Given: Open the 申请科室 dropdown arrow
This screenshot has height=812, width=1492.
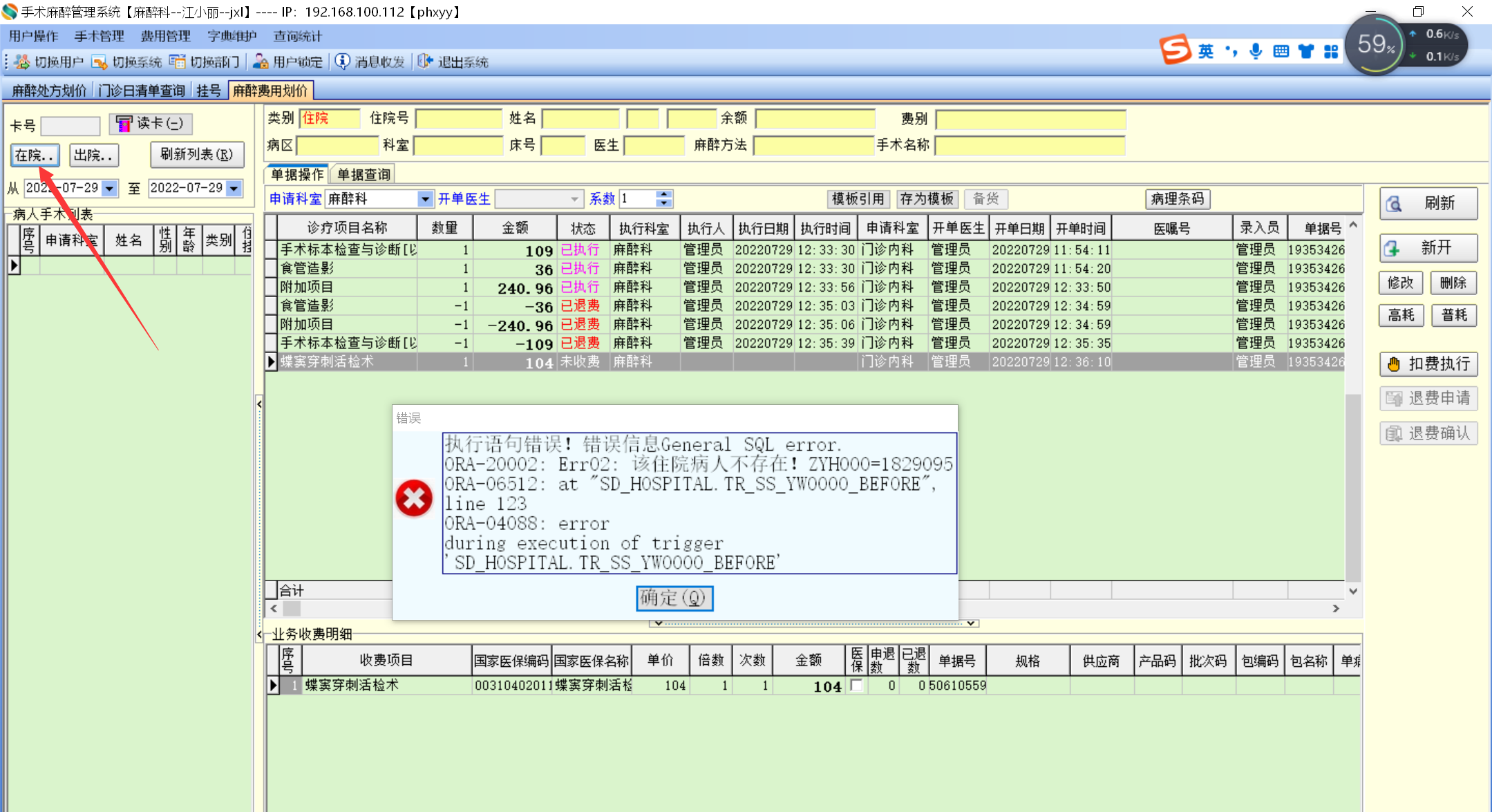Looking at the screenshot, I should coord(425,200).
